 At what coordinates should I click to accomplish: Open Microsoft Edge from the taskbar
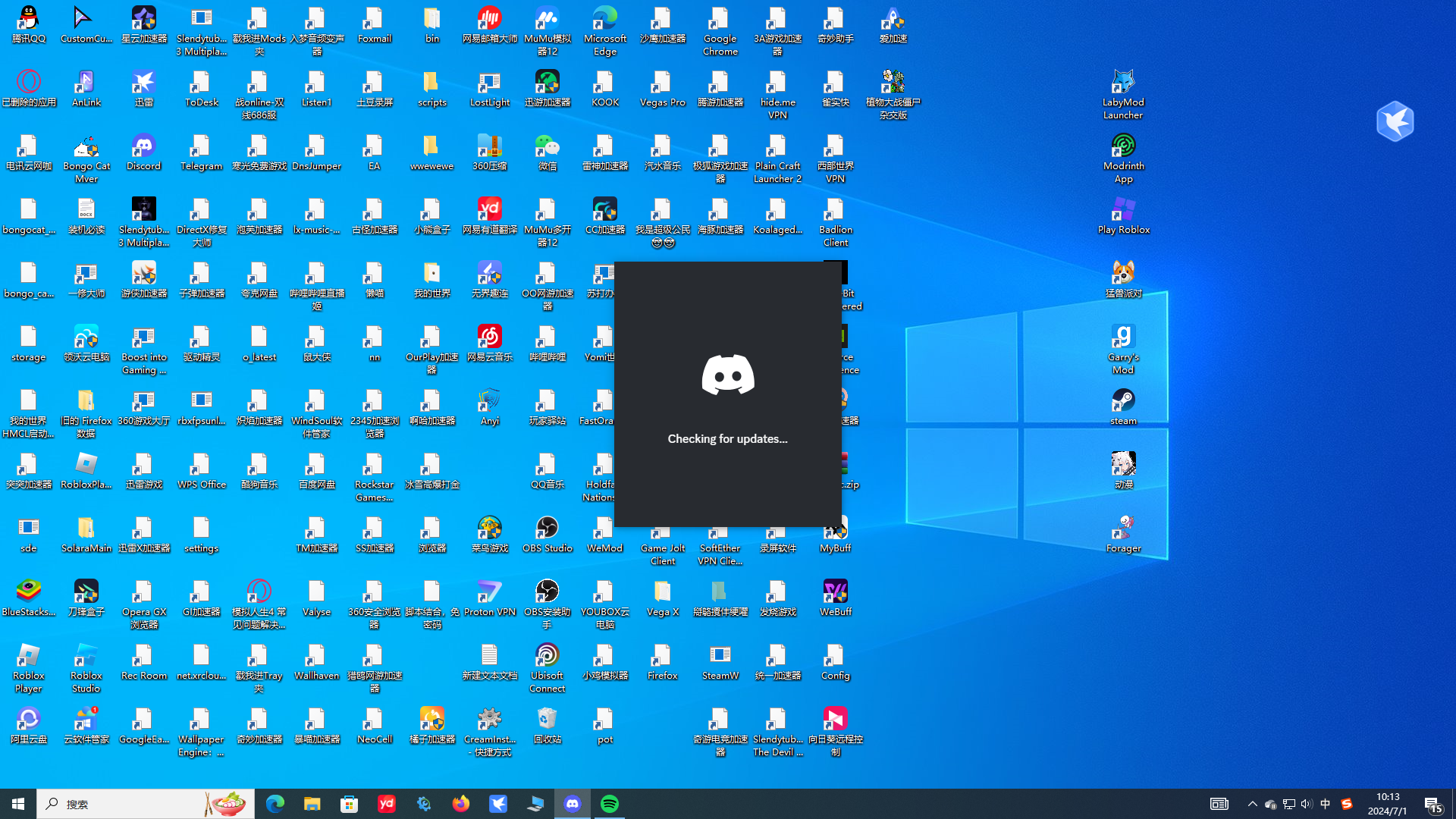(x=275, y=804)
